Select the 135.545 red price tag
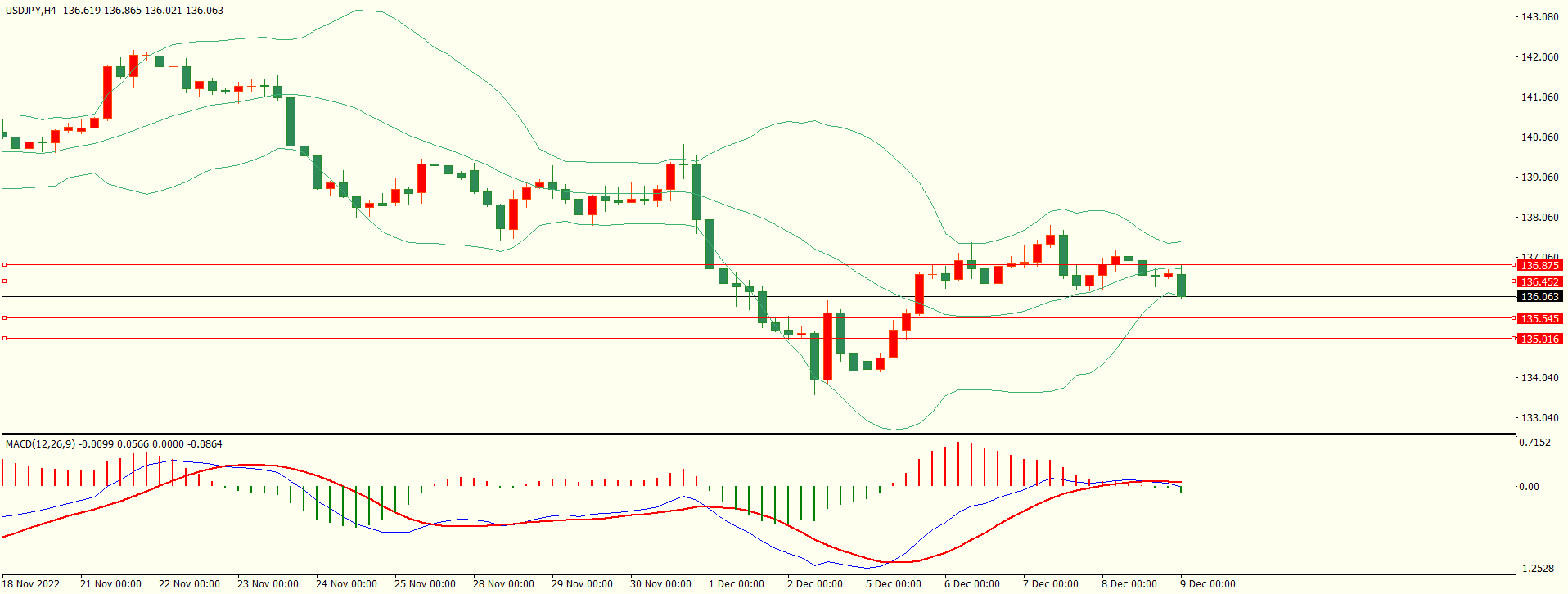The width and height of the screenshot is (1568, 594). pyautogui.click(x=1539, y=319)
